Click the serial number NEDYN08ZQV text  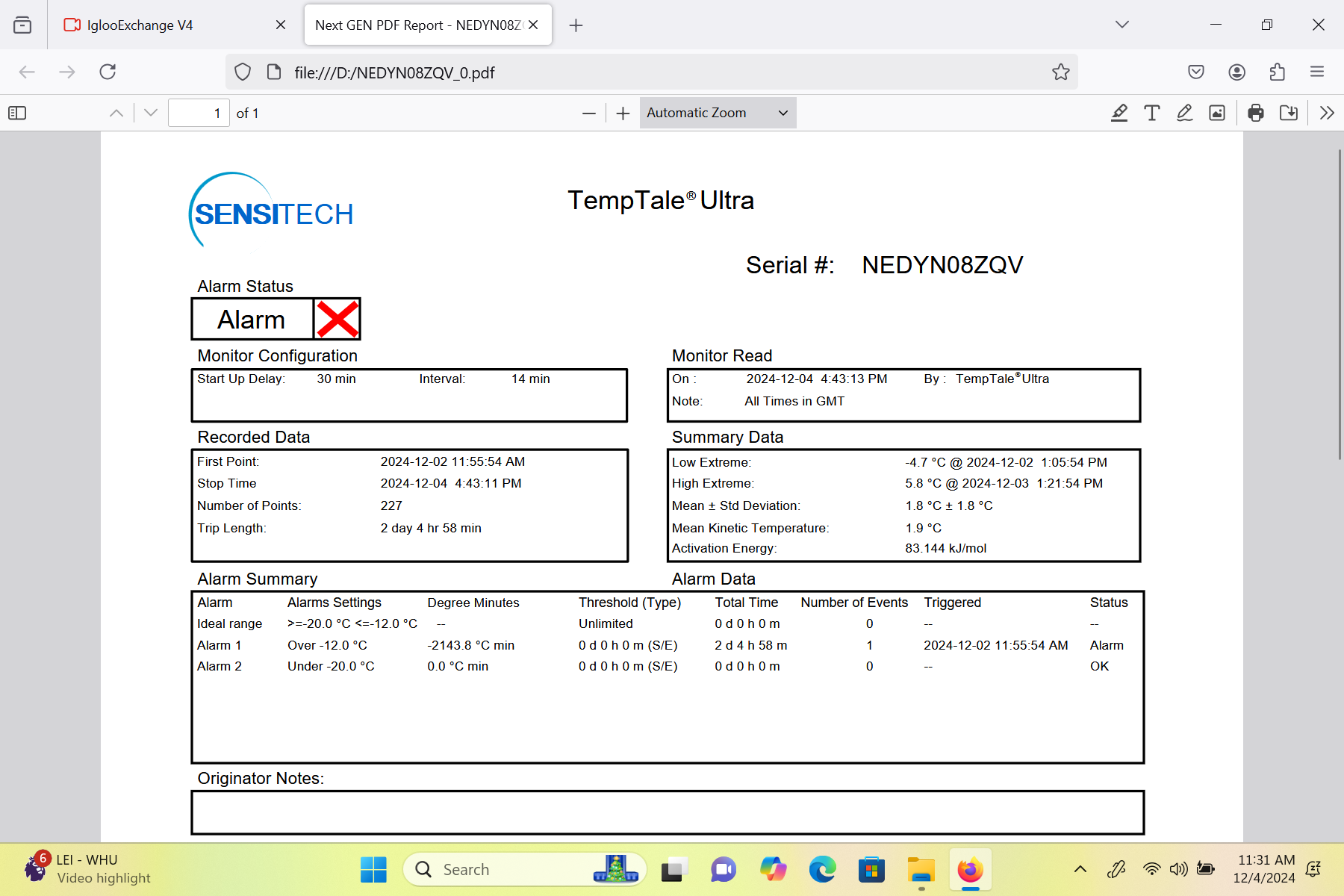click(942, 265)
